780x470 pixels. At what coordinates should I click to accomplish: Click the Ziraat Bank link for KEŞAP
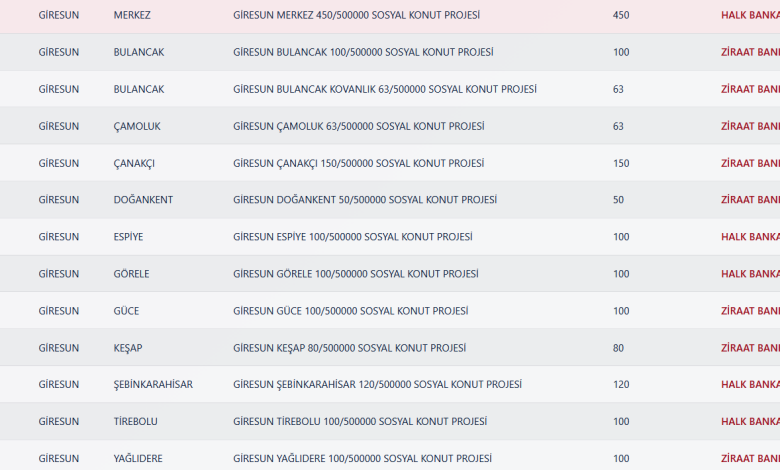point(749,348)
